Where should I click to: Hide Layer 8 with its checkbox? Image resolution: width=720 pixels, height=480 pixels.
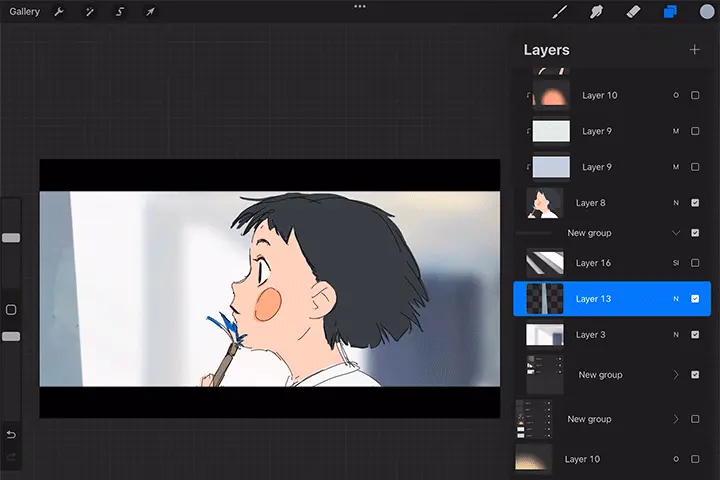[x=695, y=203]
